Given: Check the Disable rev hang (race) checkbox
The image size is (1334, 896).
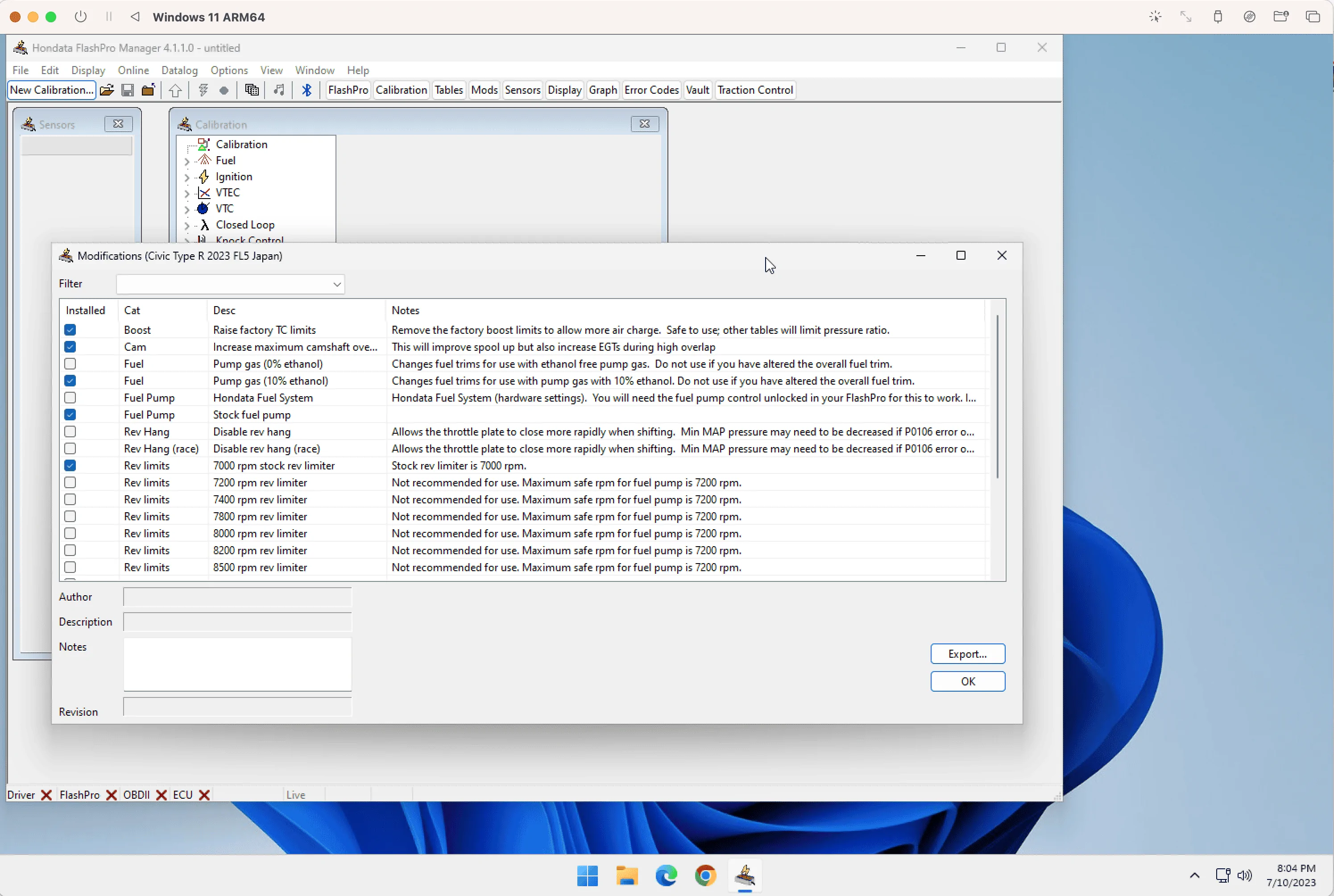Looking at the screenshot, I should click(70, 448).
